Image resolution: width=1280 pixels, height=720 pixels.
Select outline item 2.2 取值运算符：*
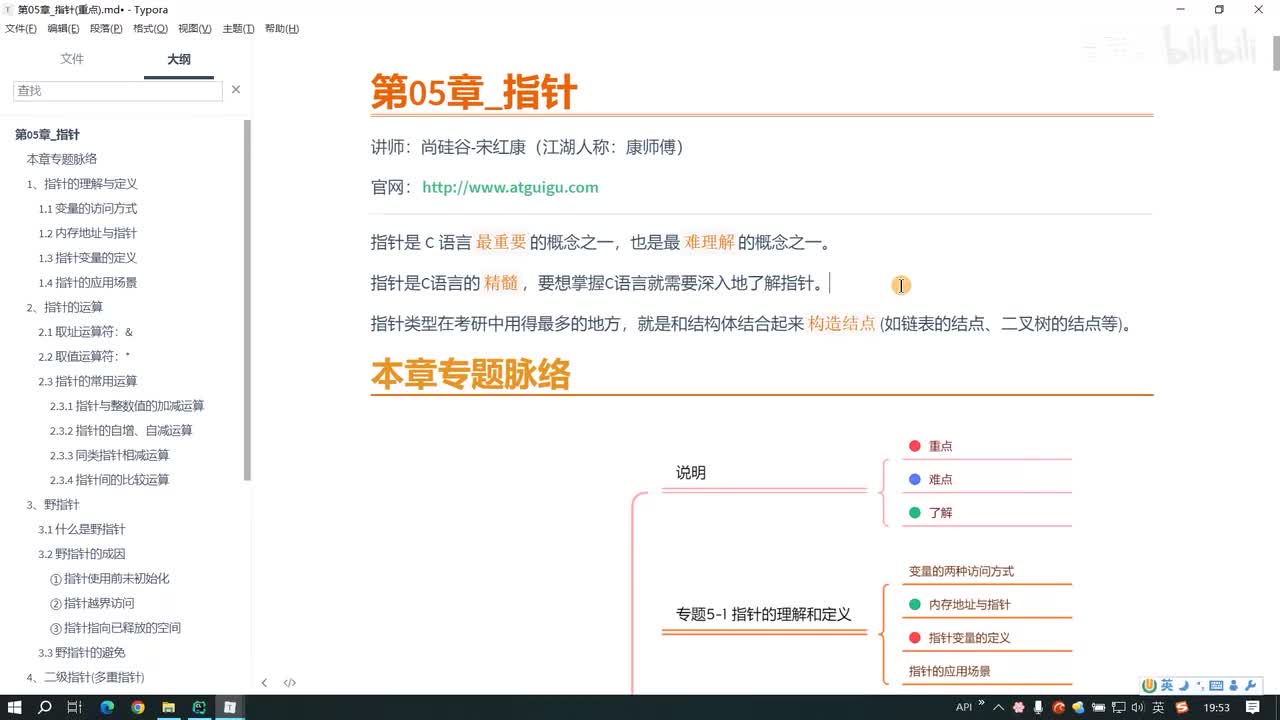coord(85,356)
